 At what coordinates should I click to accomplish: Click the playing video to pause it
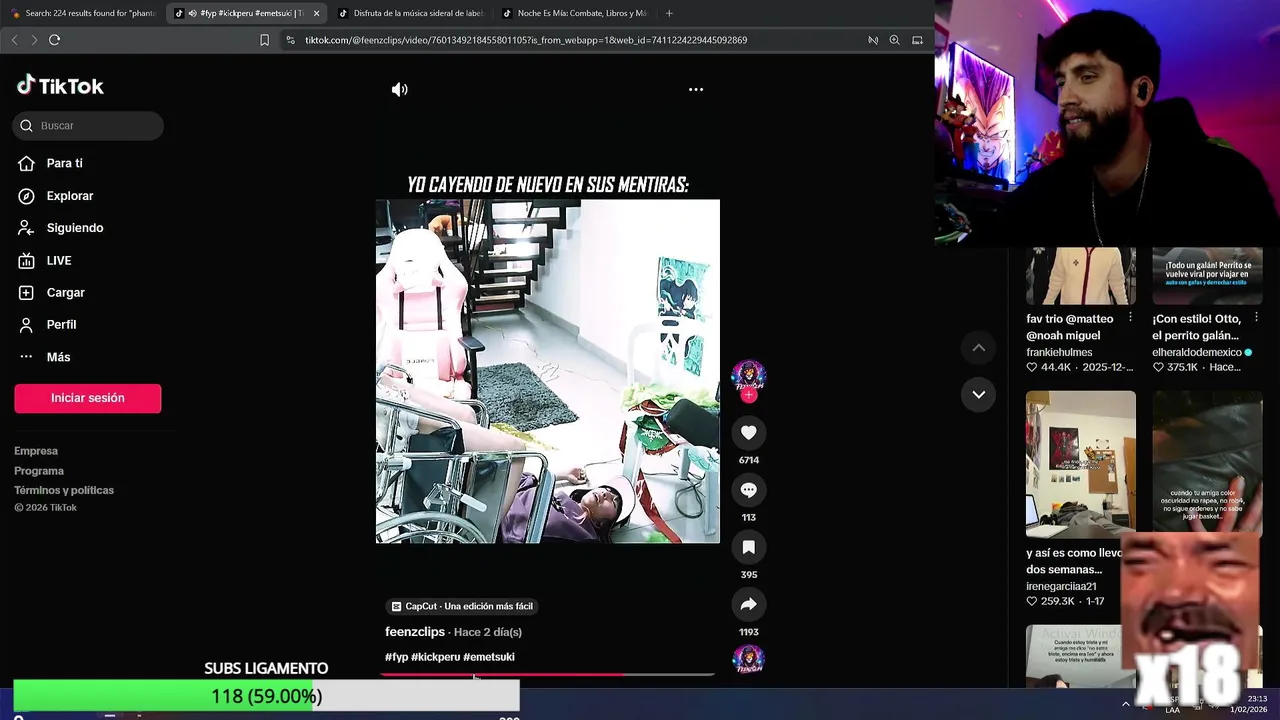[x=548, y=371]
